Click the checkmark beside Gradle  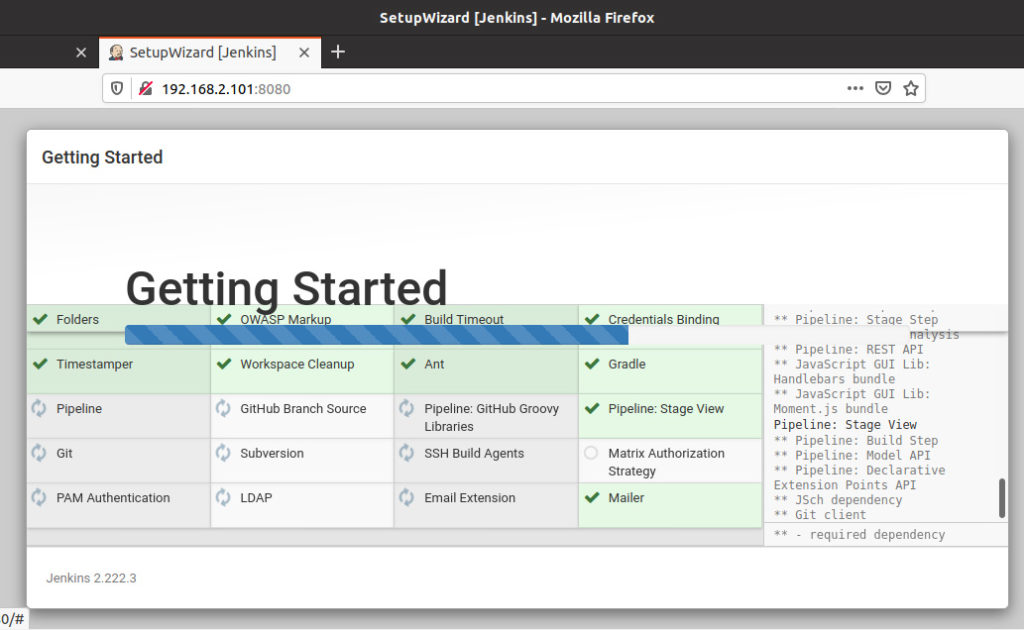coord(592,364)
